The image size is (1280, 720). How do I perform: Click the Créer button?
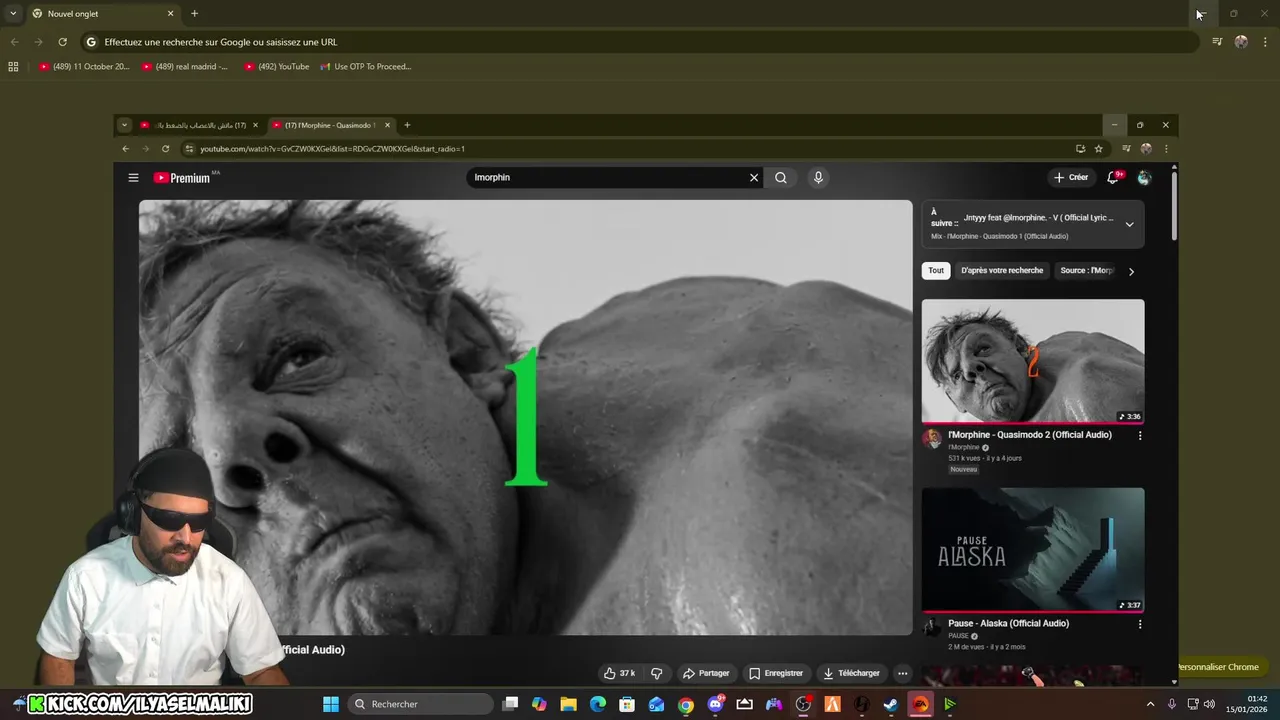pyautogui.click(x=1070, y=178)
